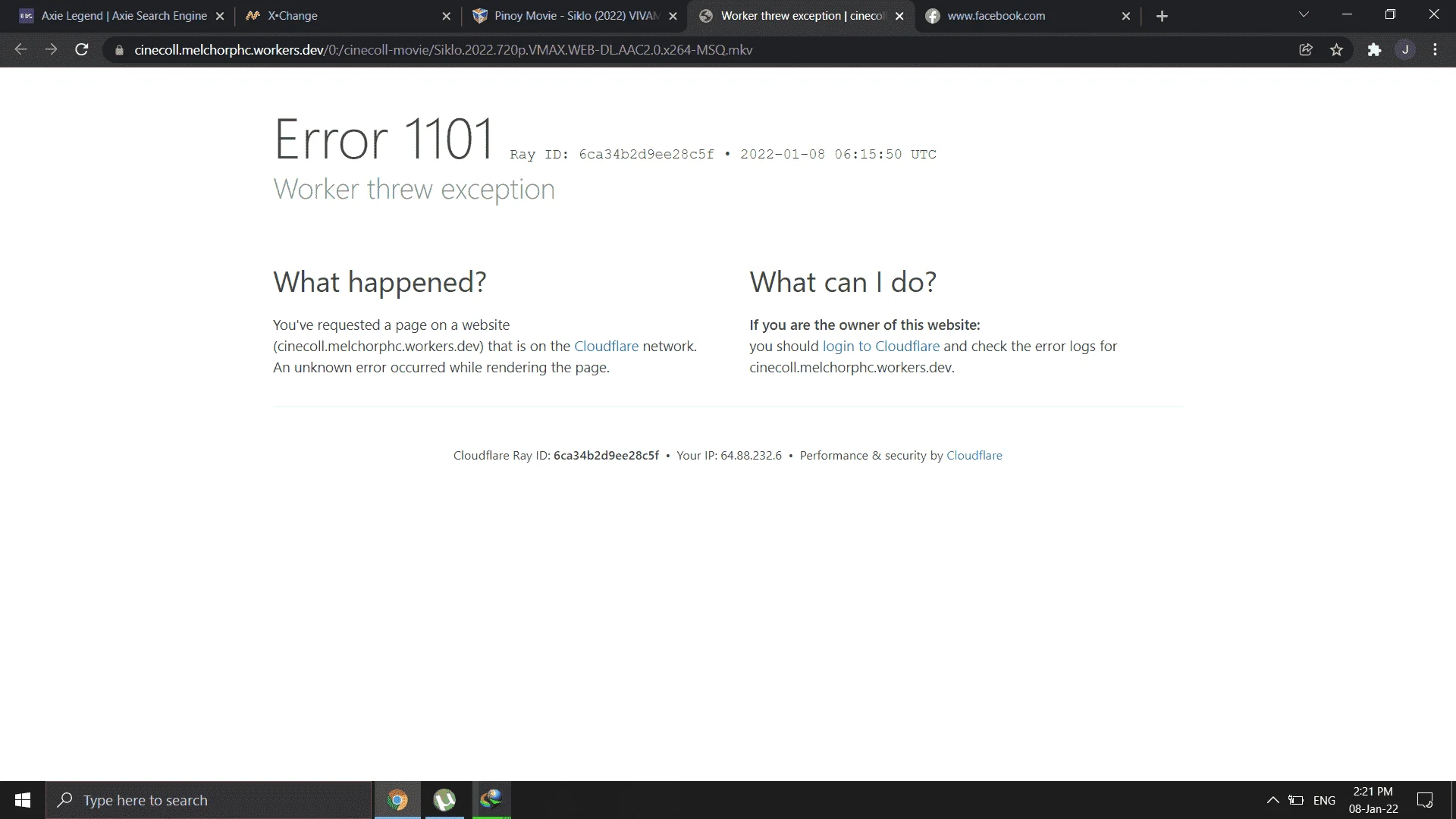Click the footer Ray ID 6ca34b2d9ee28c5f
This screenshot has height=819, width=1456.
(606, 456)
